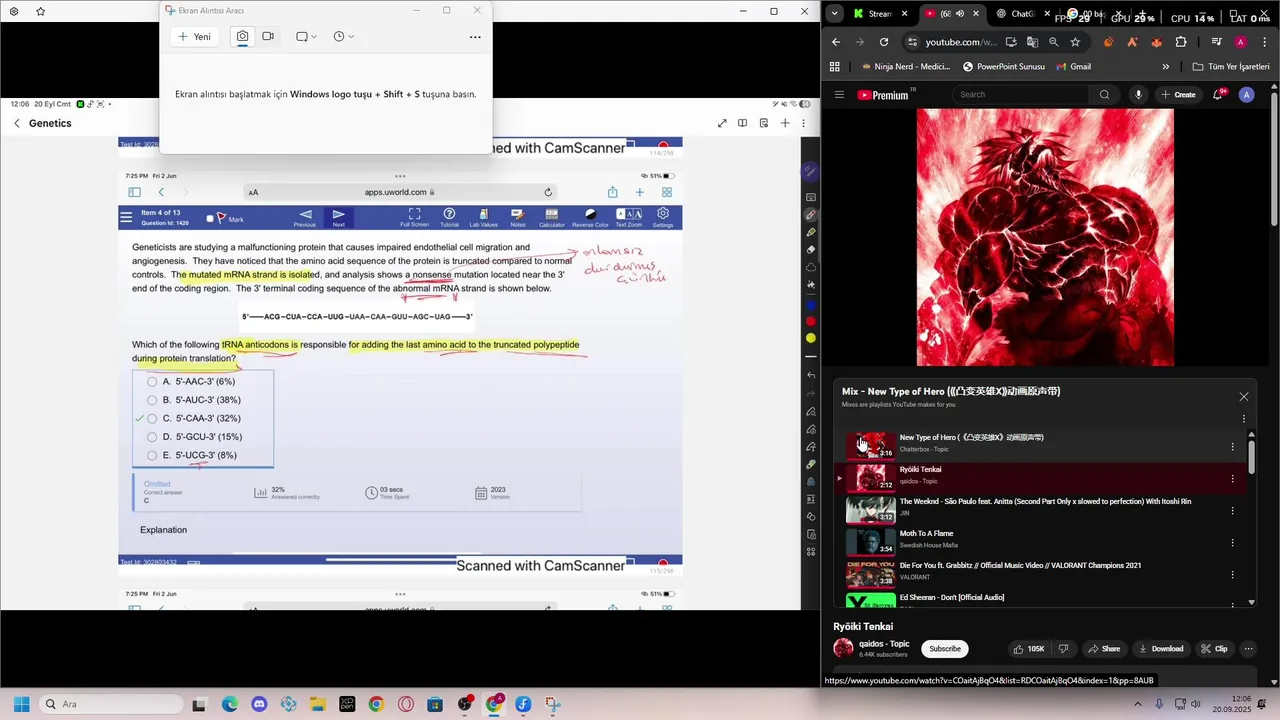Image resolution: width=1280 pixels, height=720 pixels.
Task: Click the Yeni button in Snipping Tool
Action: [195, 36]
